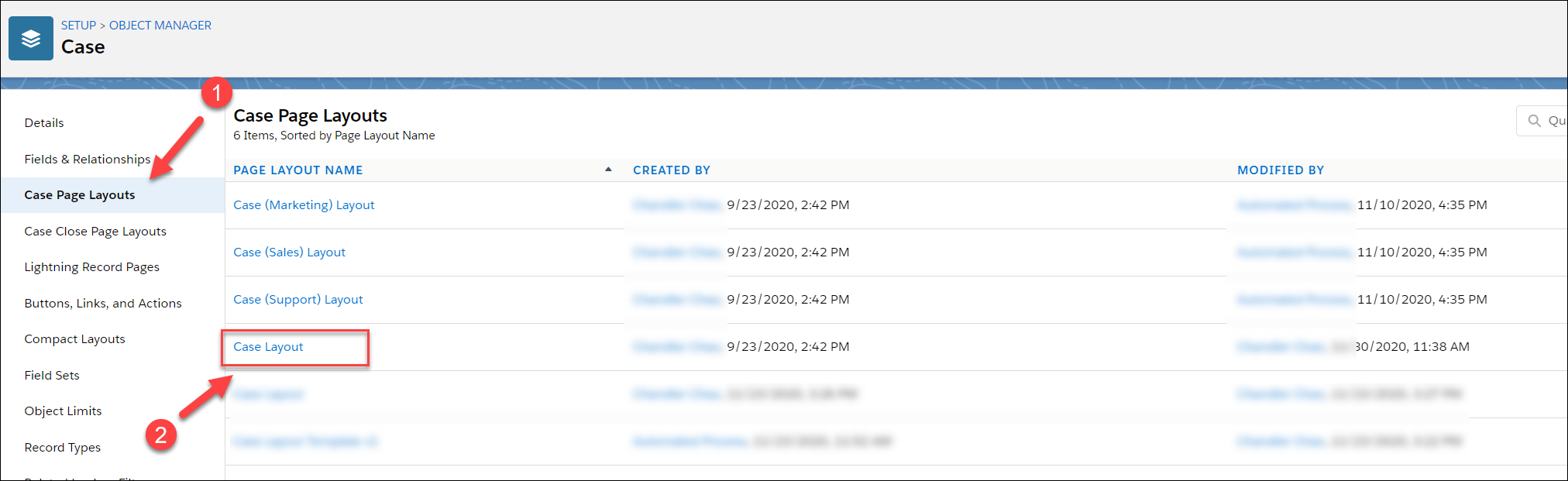Viewport: 1568px width, 481px height.
Task: Show Object Limits section
Action: [x=63, y=411]
